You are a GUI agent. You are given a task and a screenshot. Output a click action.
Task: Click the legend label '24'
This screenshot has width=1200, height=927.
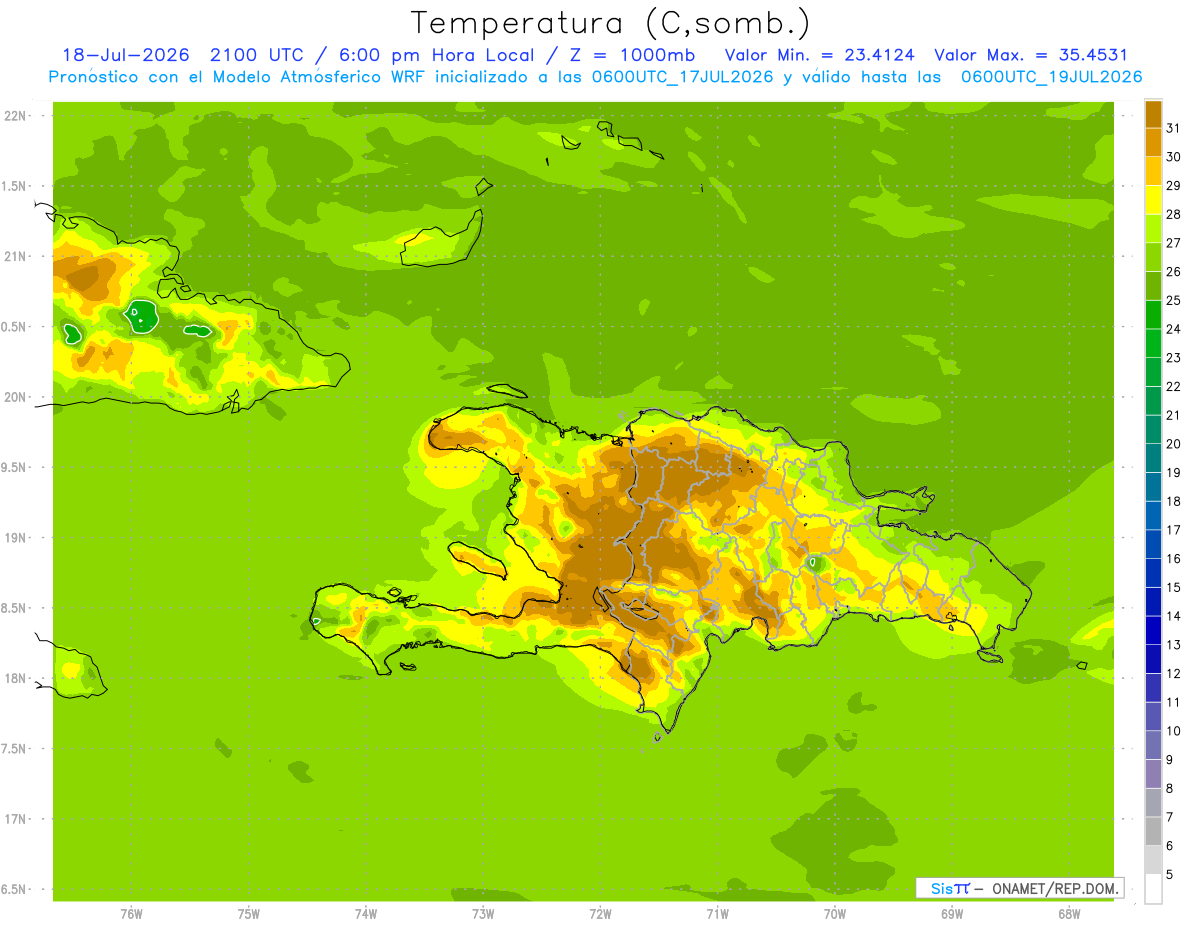click(x=1173, y=329)
